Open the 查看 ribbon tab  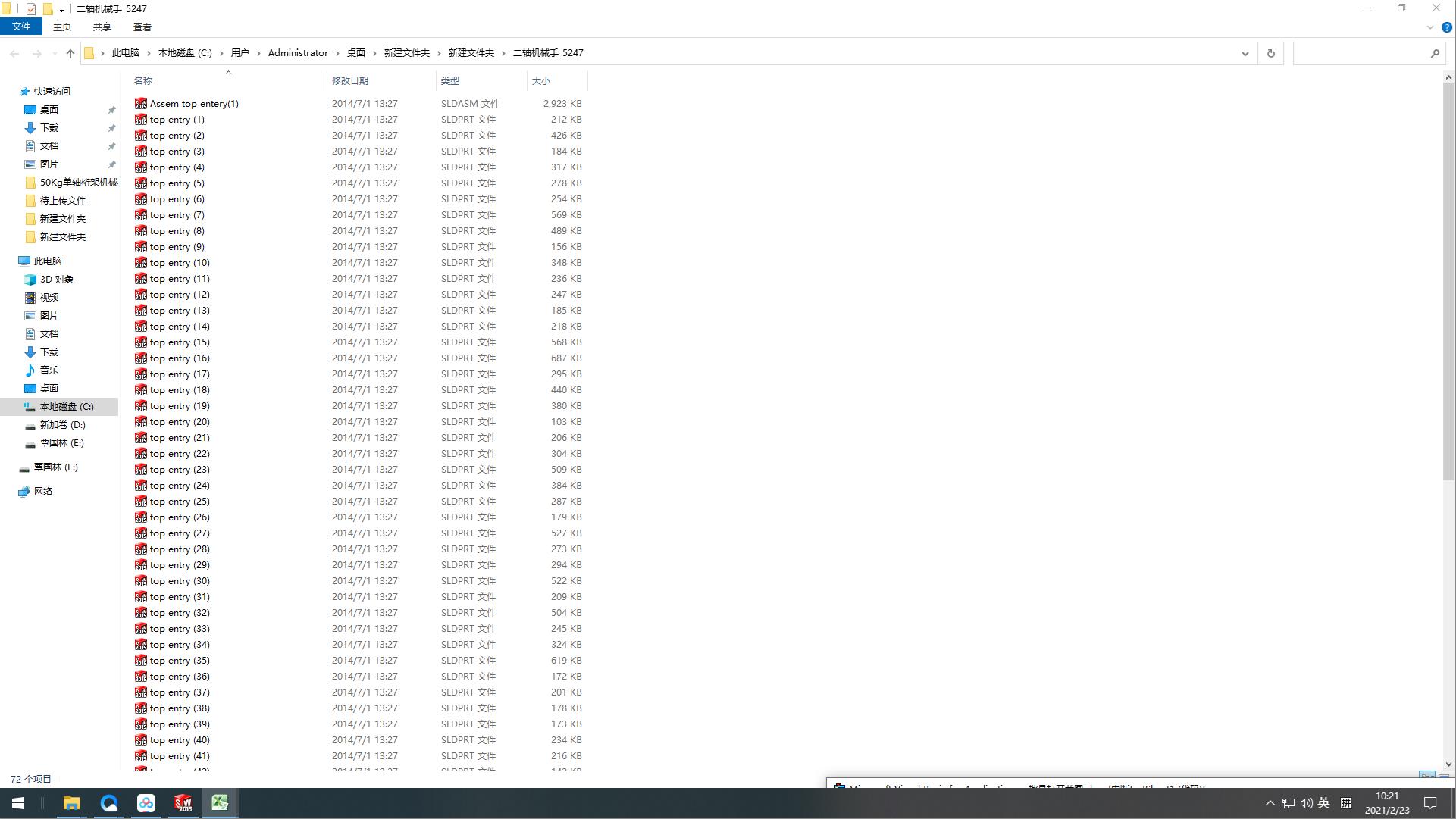click(142, 27)
